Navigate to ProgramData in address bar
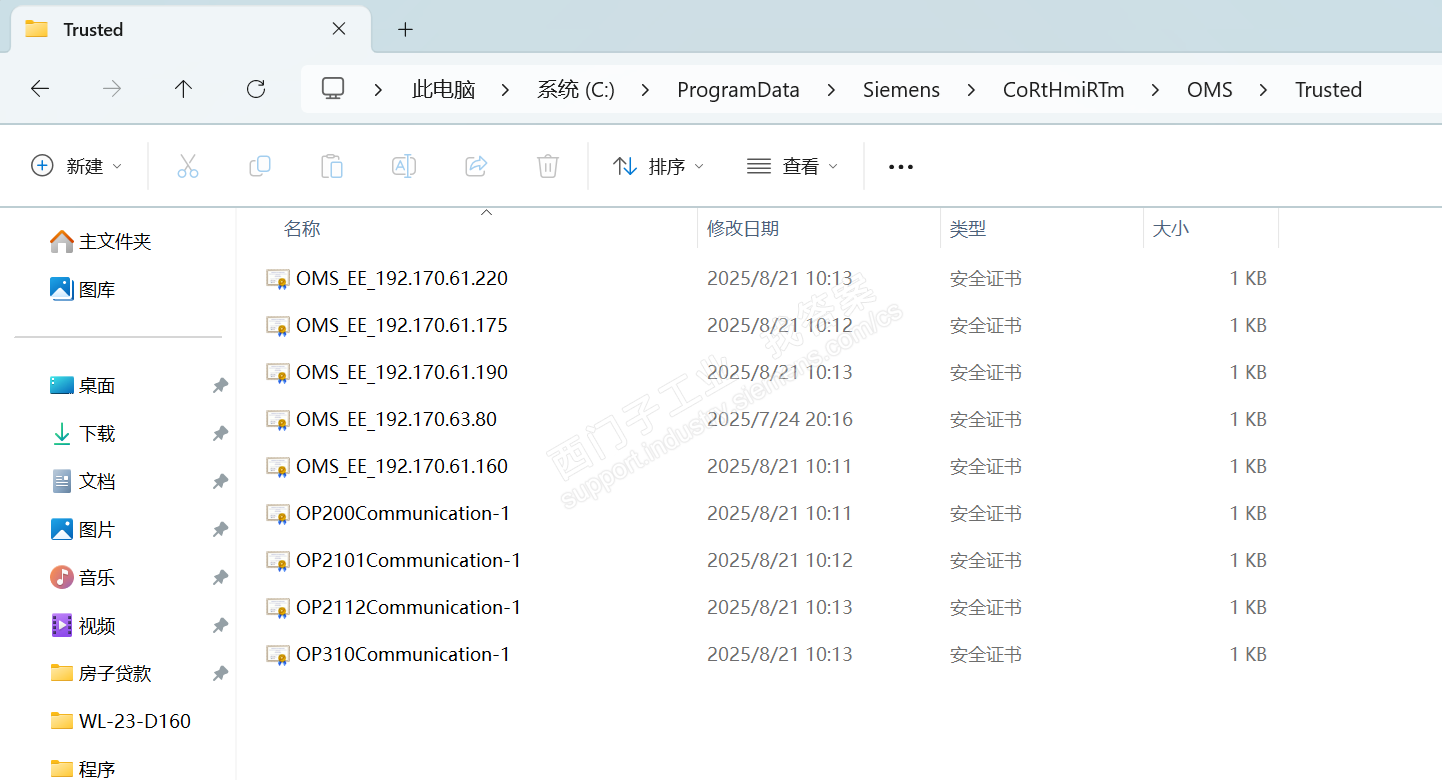Image resolution: width=1442 pixels, height=780 pixels. pyautogui.click(x=738, y=90)
